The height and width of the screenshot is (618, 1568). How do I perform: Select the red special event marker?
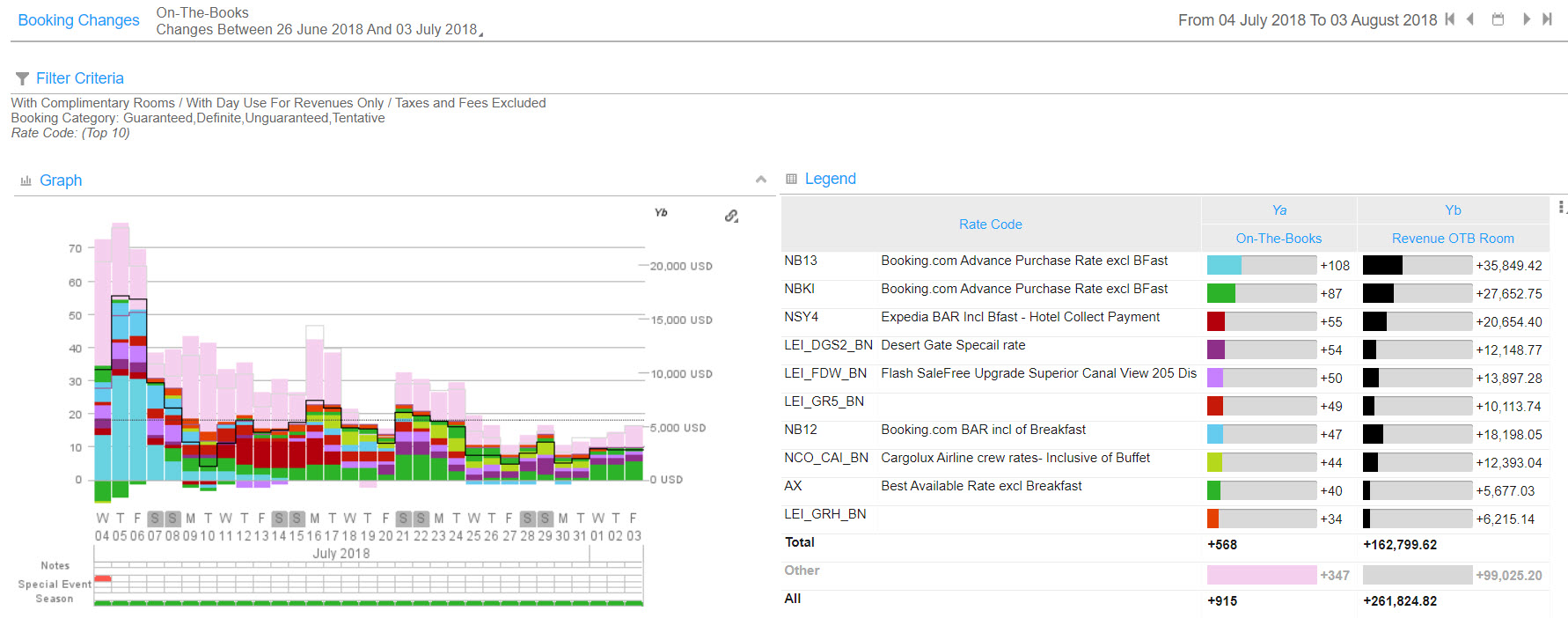click(103, 579)
